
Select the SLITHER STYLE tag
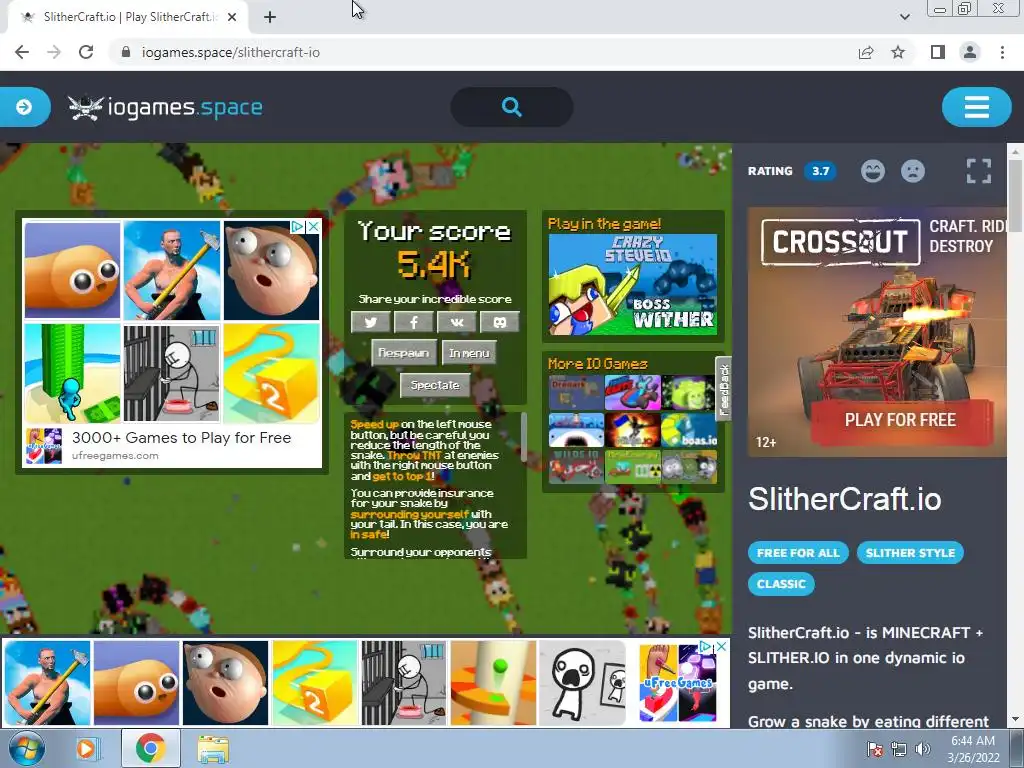pos(910,552)
